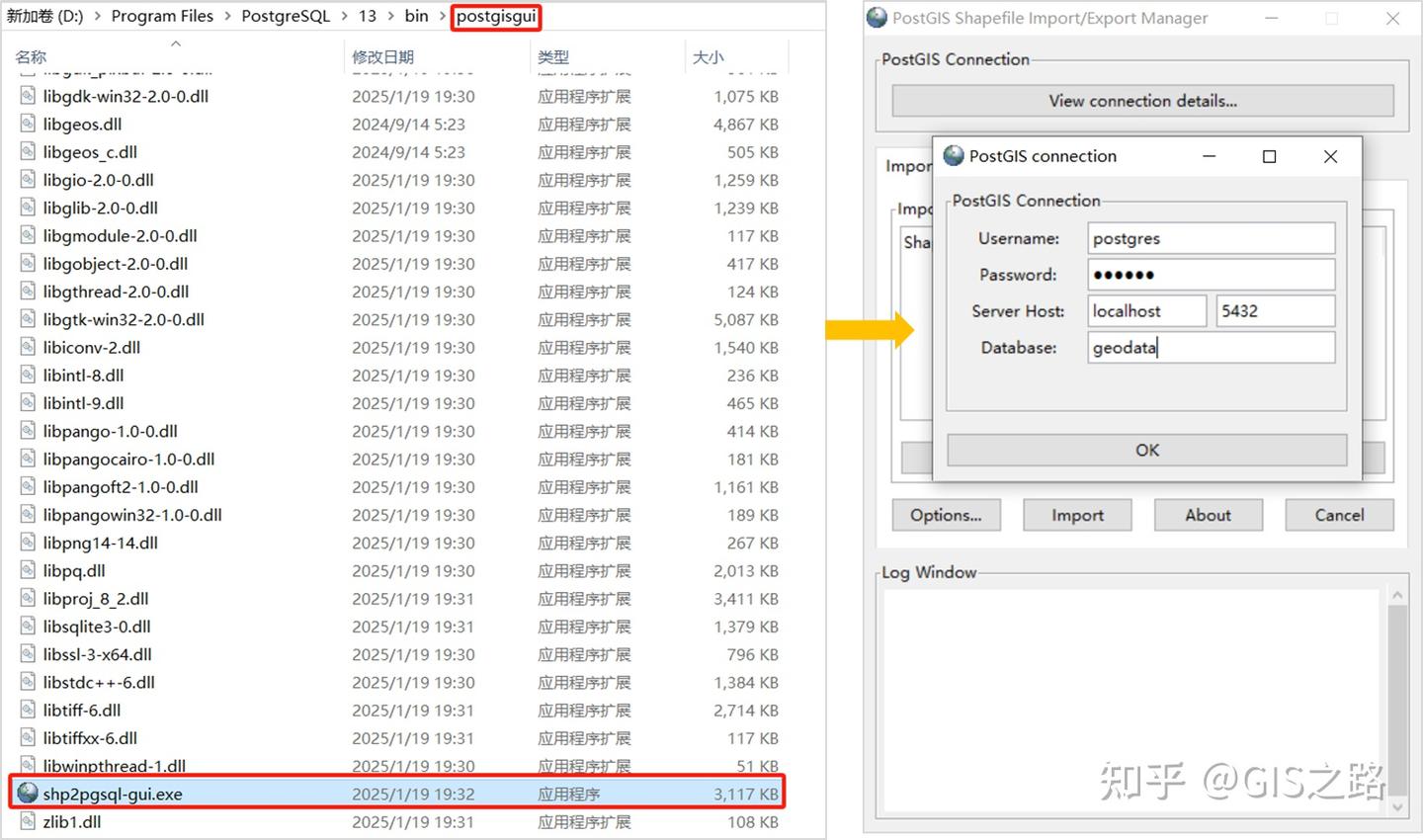Click View connection details button
This screenshot has height=840, width=1423.
tap(1143, 101)
